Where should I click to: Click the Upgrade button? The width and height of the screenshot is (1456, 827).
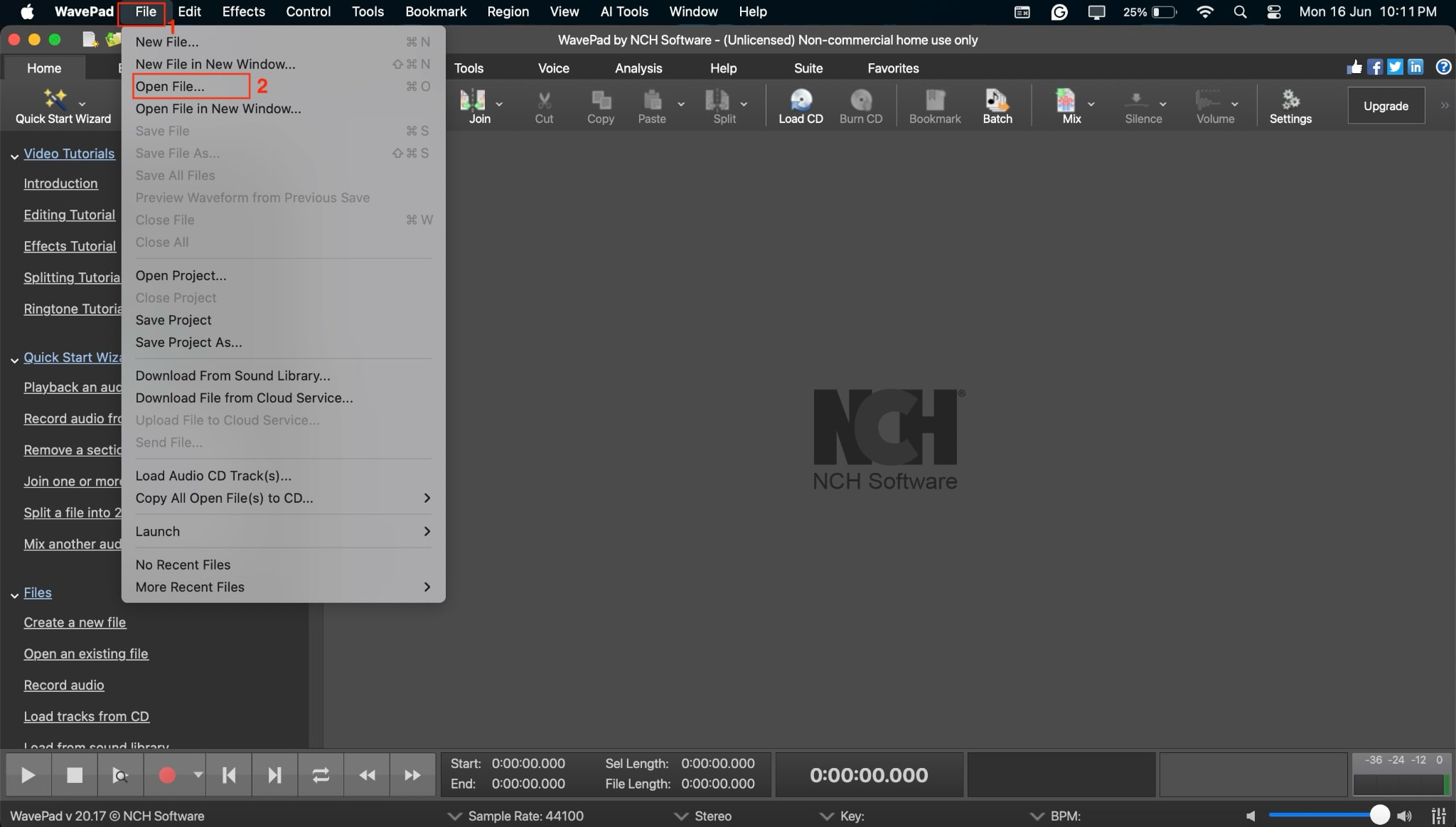click(1386, 105)
